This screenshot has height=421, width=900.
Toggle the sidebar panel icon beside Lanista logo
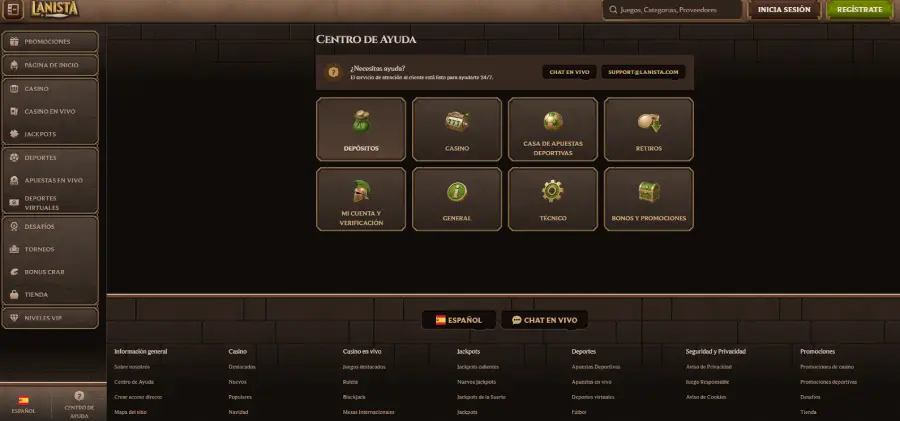13,10
